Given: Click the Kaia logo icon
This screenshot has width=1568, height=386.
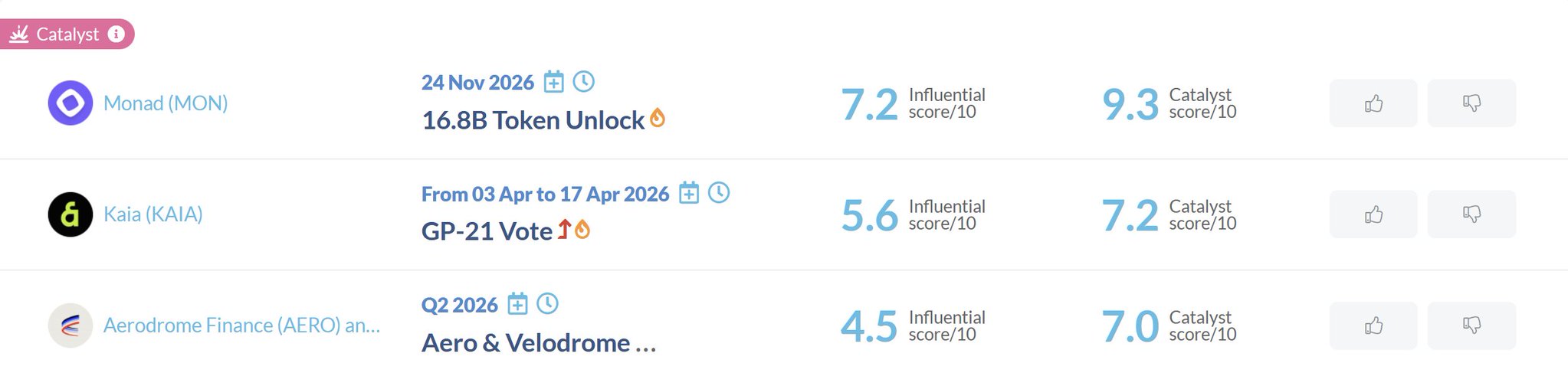Looking at the screenshot, I should [71, 214].
